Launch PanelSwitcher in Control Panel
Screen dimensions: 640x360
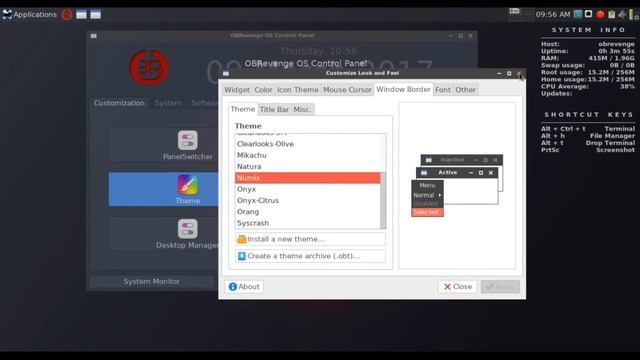187,145
